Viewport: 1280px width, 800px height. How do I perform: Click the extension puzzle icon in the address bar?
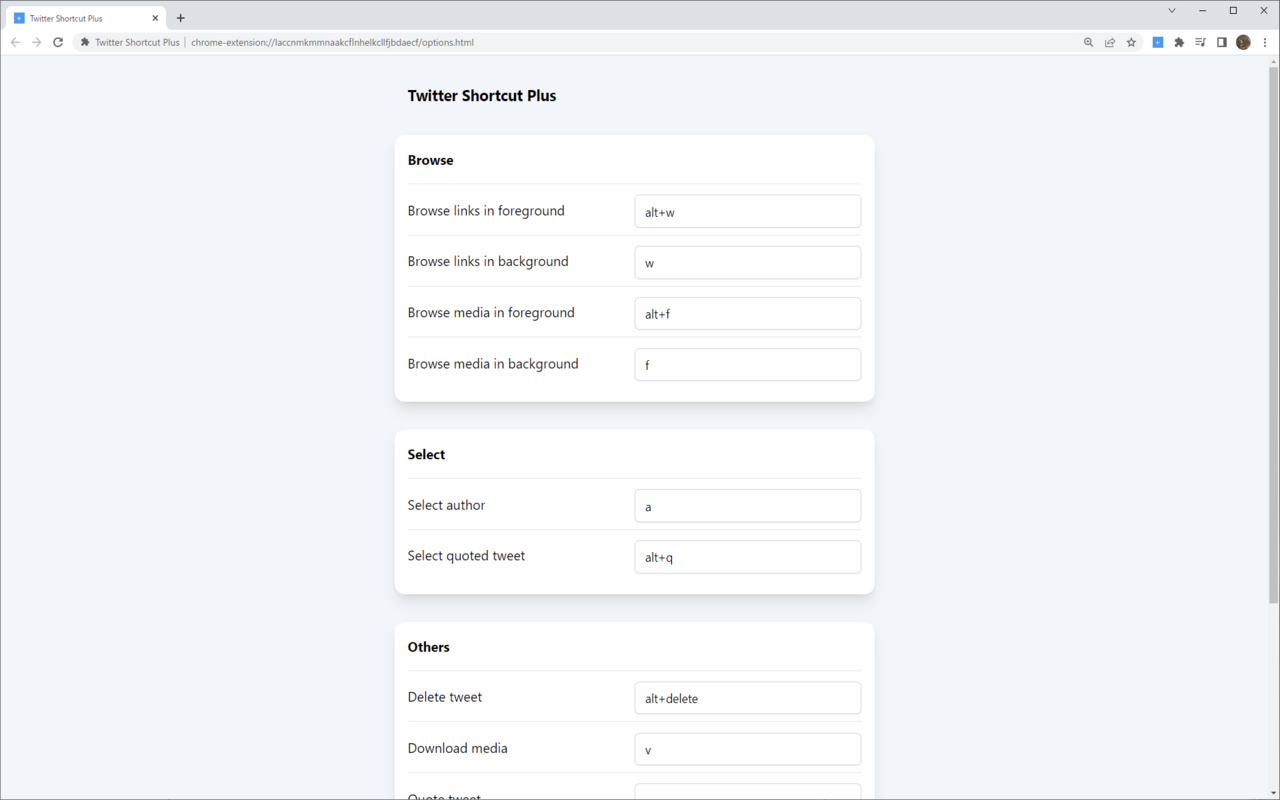coord(85,42)
